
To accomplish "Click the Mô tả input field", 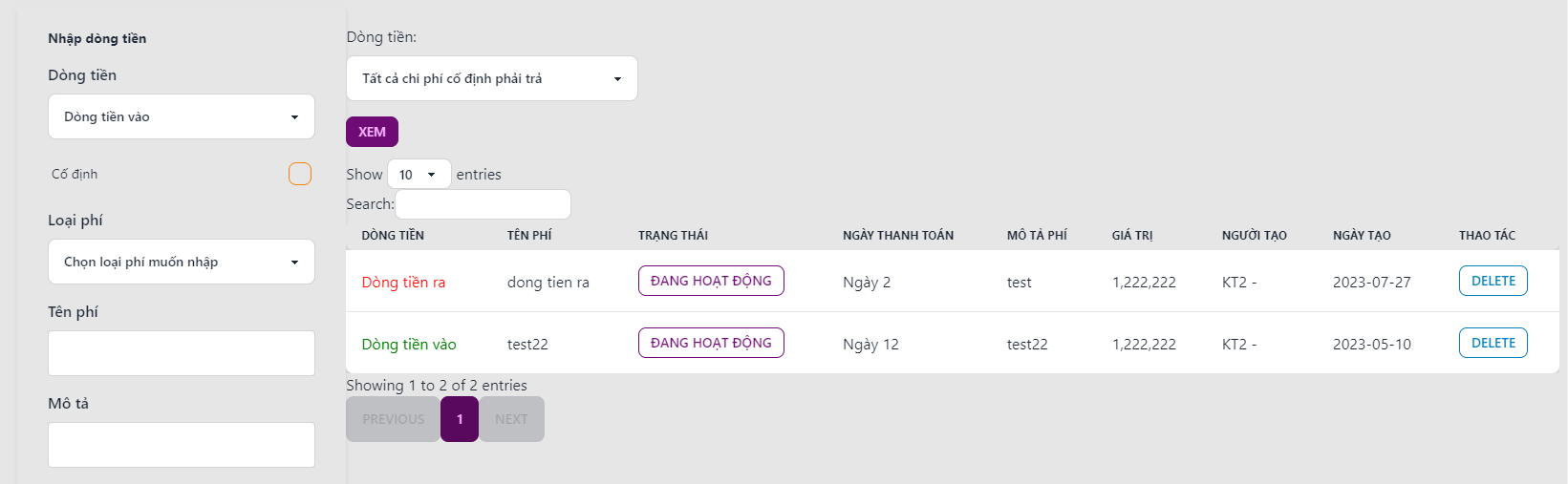I will (x=182, y=445).
